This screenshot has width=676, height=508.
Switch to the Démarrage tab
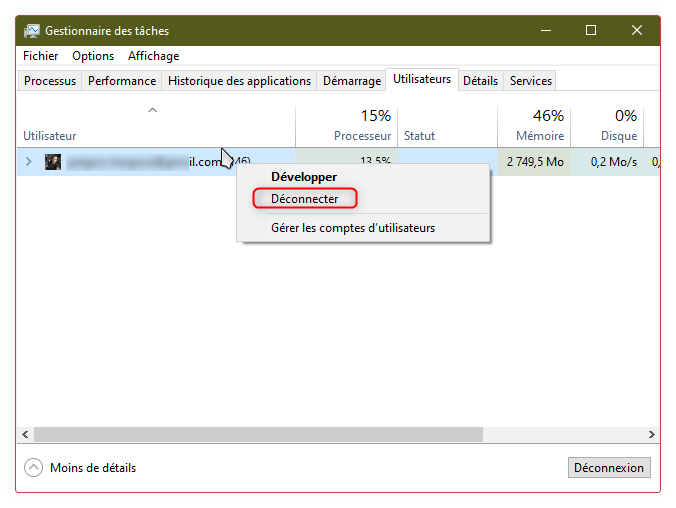[x=352, y=81]
